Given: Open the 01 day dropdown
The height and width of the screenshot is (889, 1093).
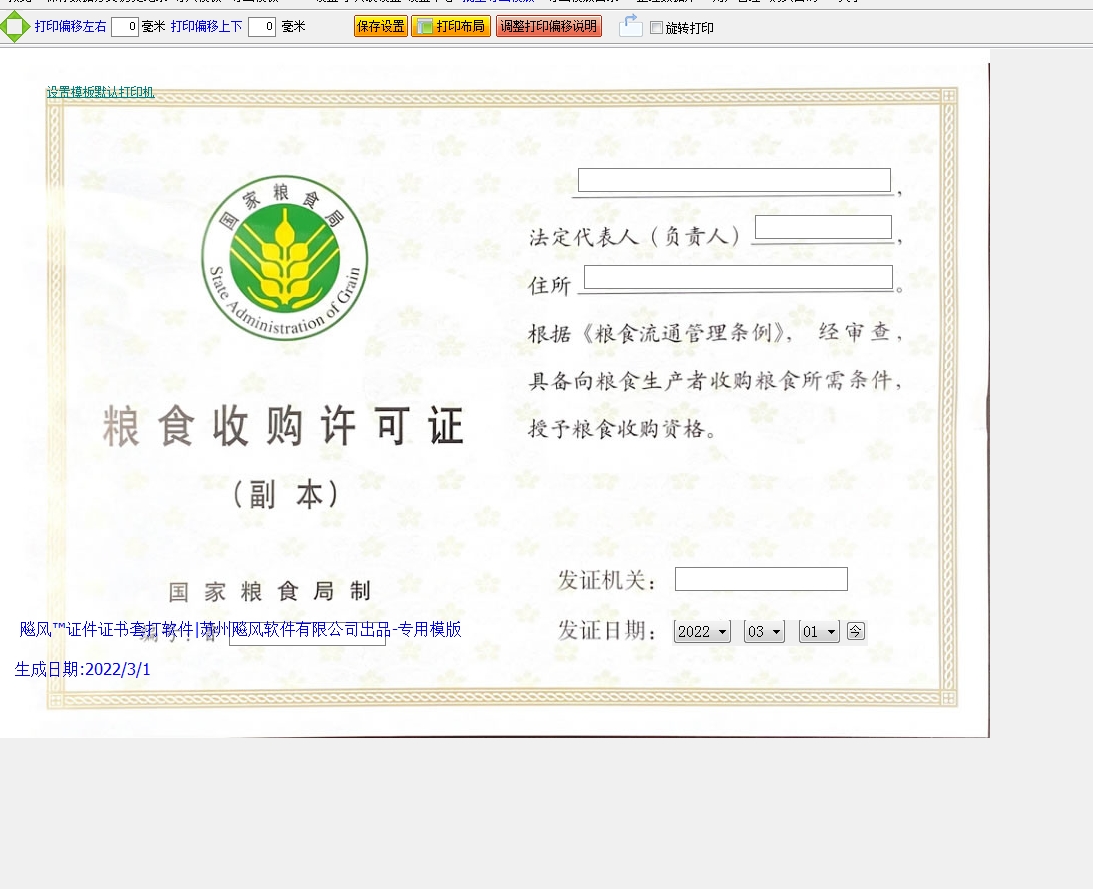Looking at the screenshot, I should coord(819,632).
